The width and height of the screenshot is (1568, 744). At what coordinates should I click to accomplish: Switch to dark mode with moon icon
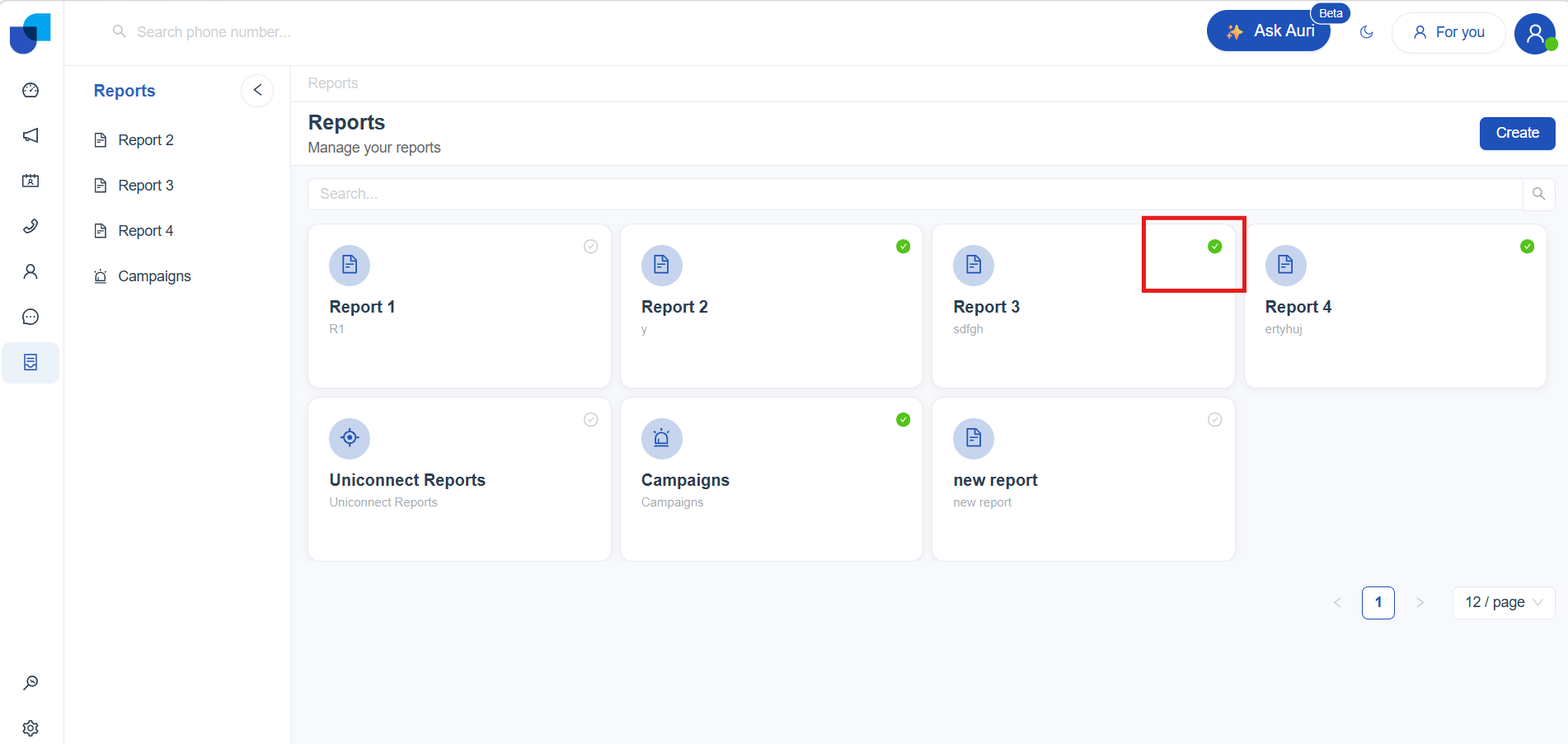tap(1366, 32)
